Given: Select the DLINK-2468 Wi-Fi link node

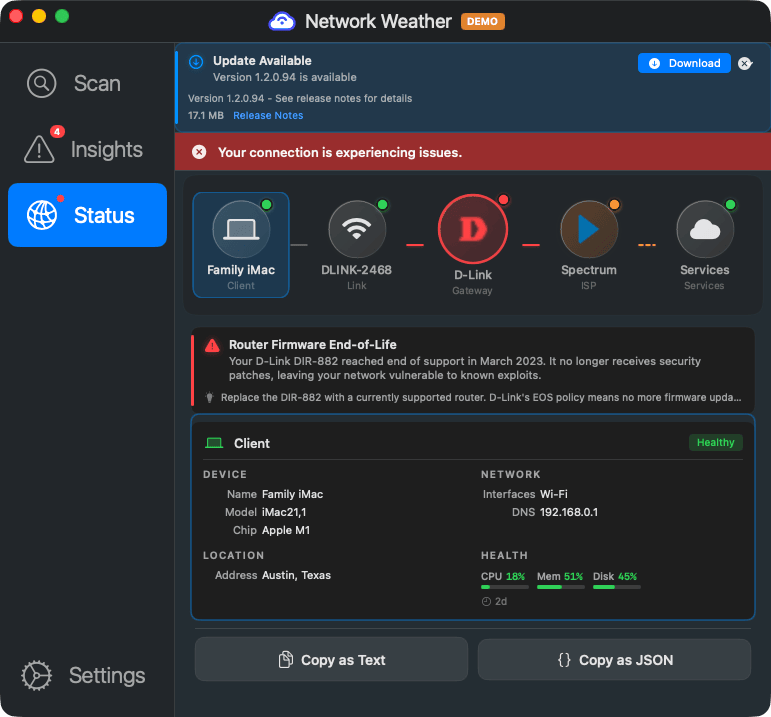Looking at the screenshot, I should [x=356, y=245].
